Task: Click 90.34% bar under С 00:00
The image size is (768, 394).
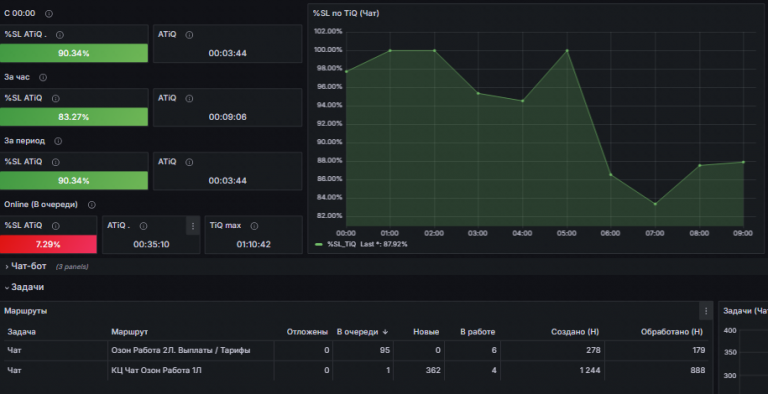Action: point(73,53)
